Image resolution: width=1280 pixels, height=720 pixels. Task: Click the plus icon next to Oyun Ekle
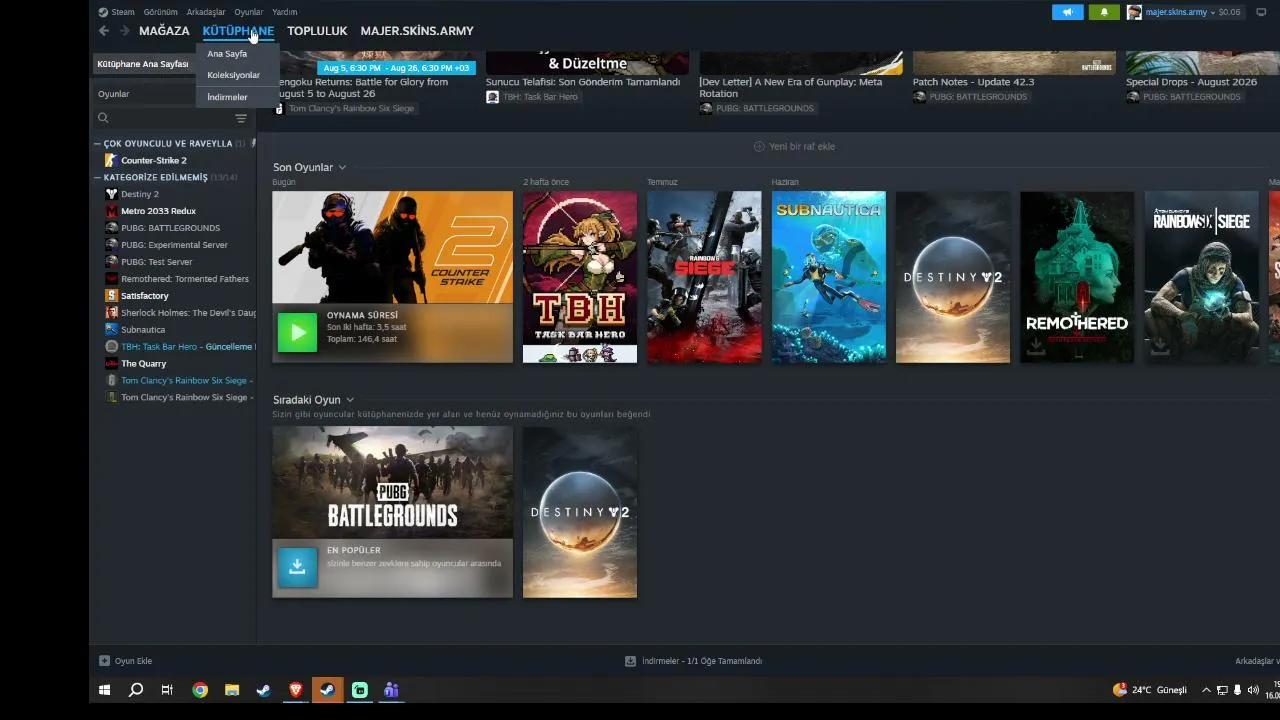pos(104,661)
